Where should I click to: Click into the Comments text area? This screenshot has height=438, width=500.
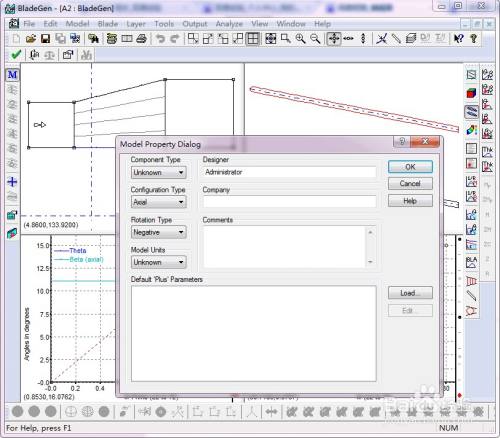coord(285,247)
